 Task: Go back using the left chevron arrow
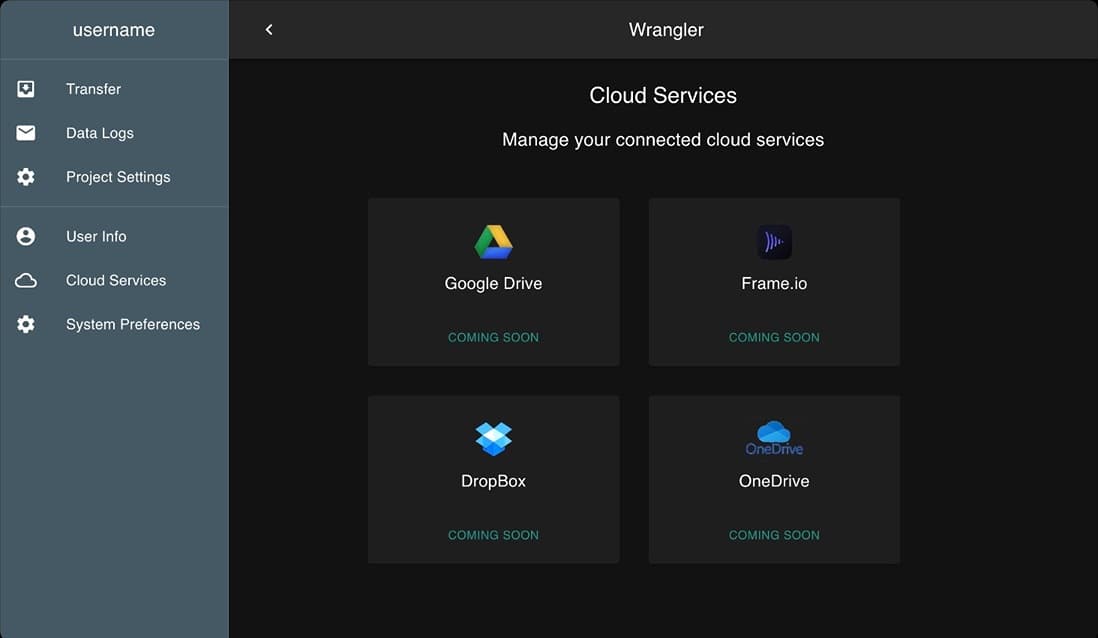[x=269, y=30]
